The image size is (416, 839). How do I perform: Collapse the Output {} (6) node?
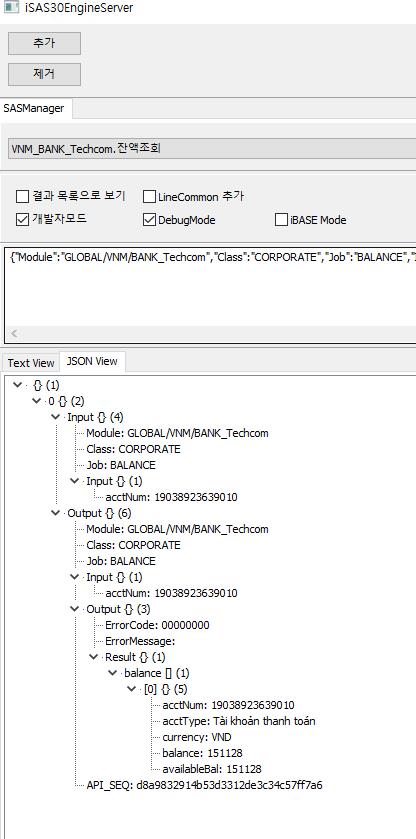(56, 513)
